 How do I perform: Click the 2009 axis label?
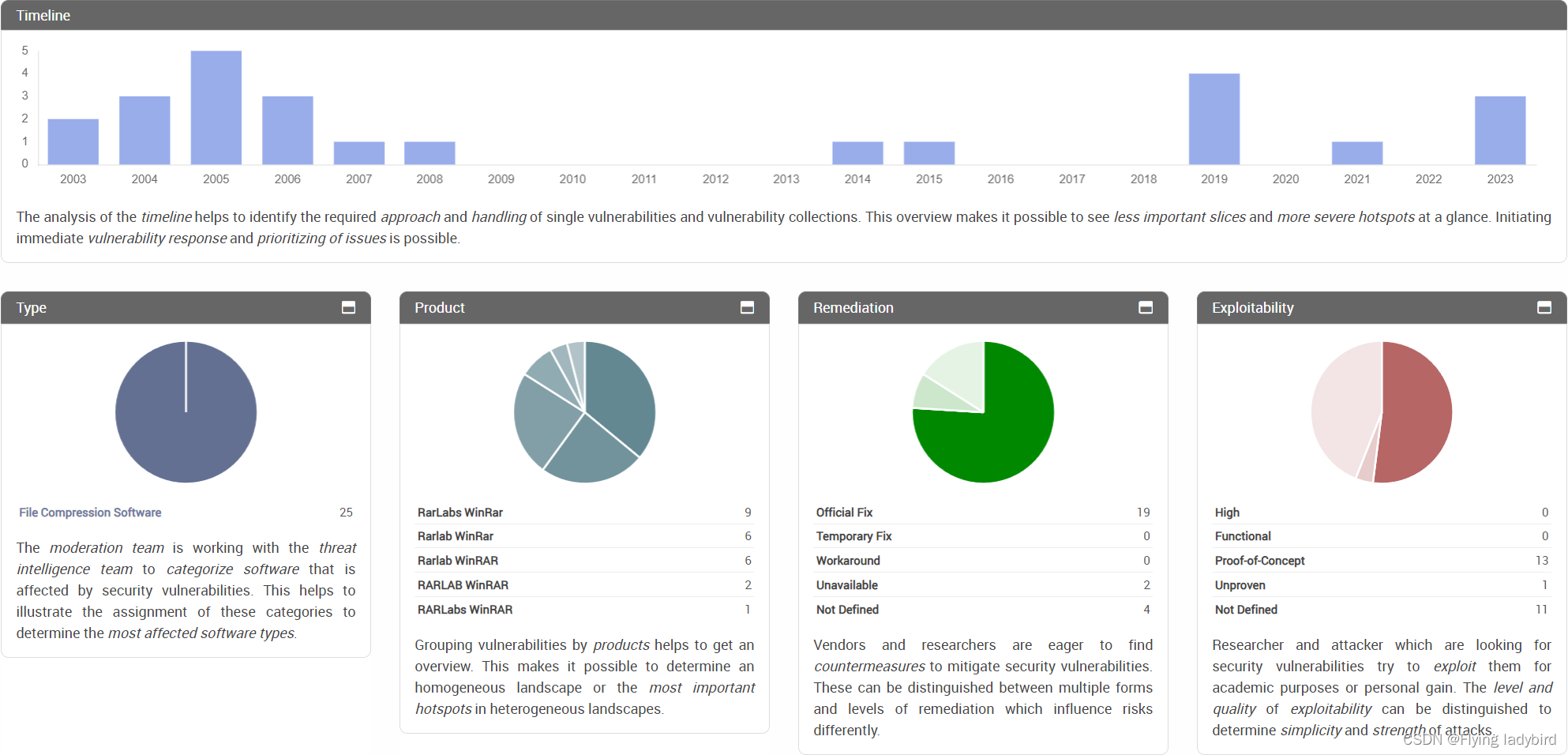(x=501, y=179)
